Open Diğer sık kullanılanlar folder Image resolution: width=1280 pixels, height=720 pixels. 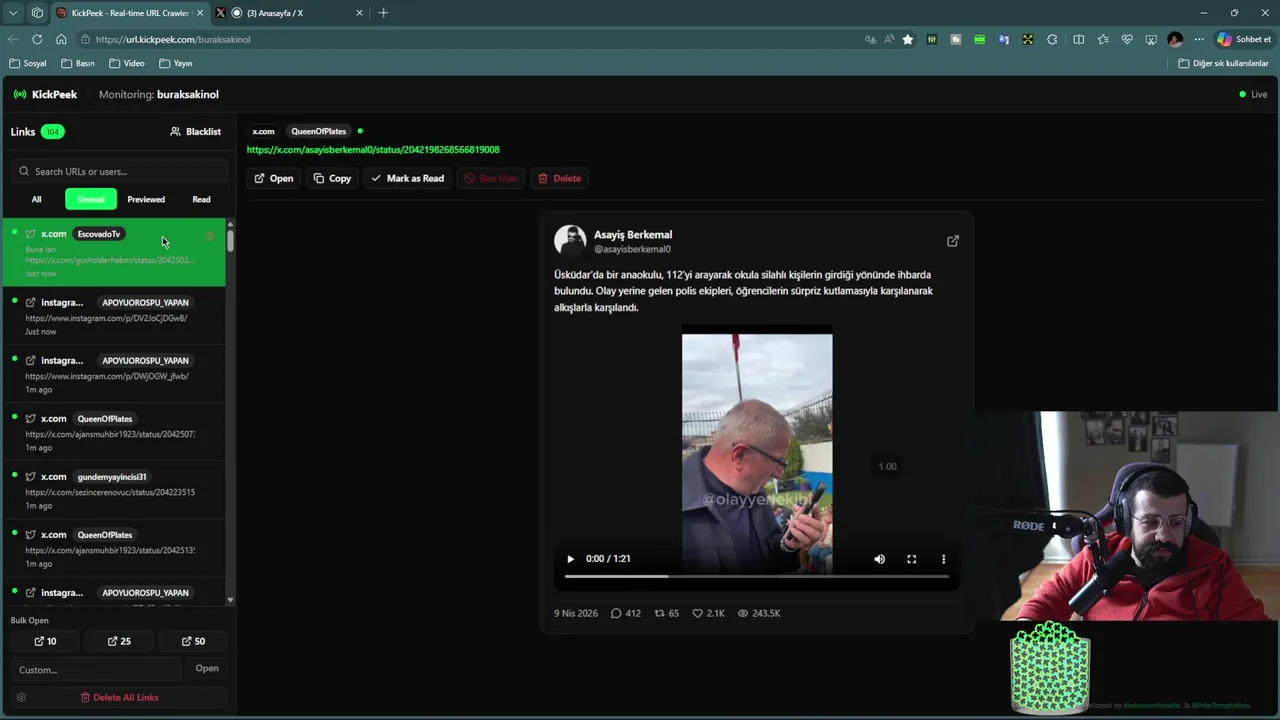1223,63
